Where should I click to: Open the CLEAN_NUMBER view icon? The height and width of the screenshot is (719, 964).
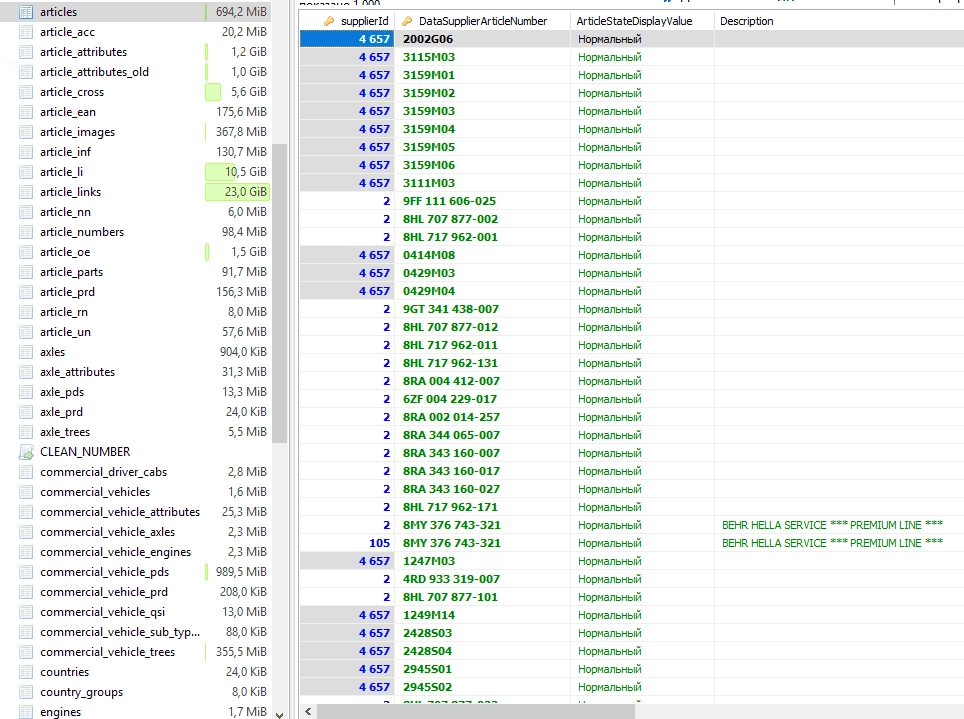click(x=26, y=452)
